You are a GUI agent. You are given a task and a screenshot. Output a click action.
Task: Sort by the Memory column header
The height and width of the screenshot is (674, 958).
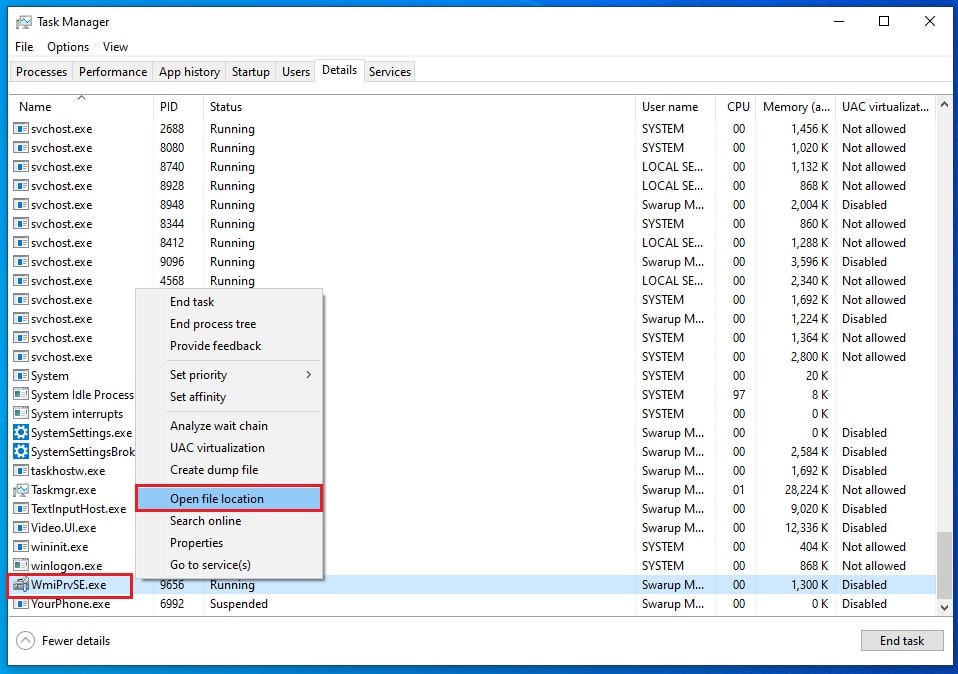pos(795,106)
